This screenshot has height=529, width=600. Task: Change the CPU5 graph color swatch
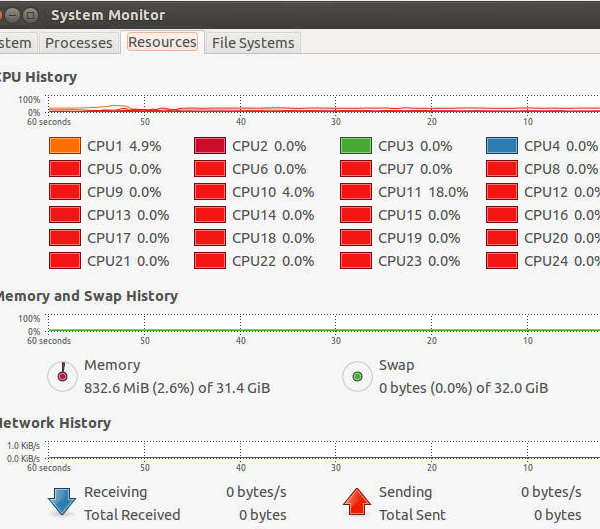point(65,169)
